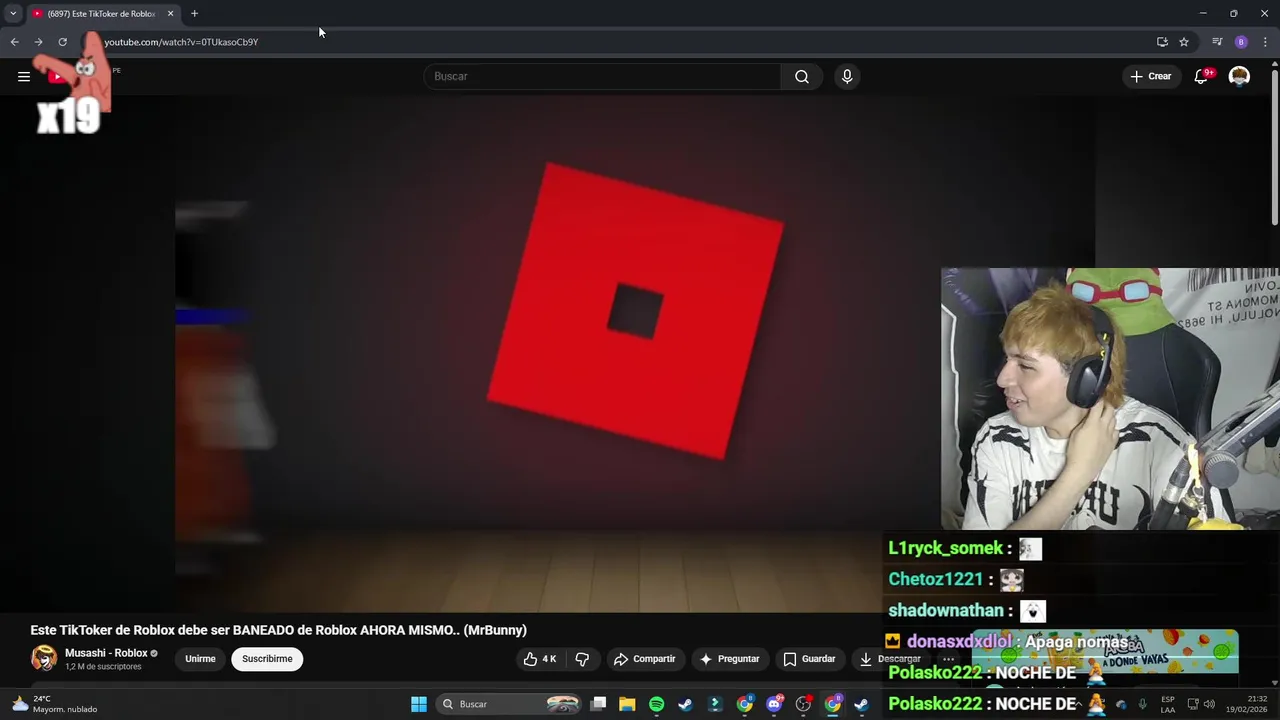The height and width of the screenshot is (720, 1280).
Task: Open the Musashi channel avatar
Action: point(44,658)
